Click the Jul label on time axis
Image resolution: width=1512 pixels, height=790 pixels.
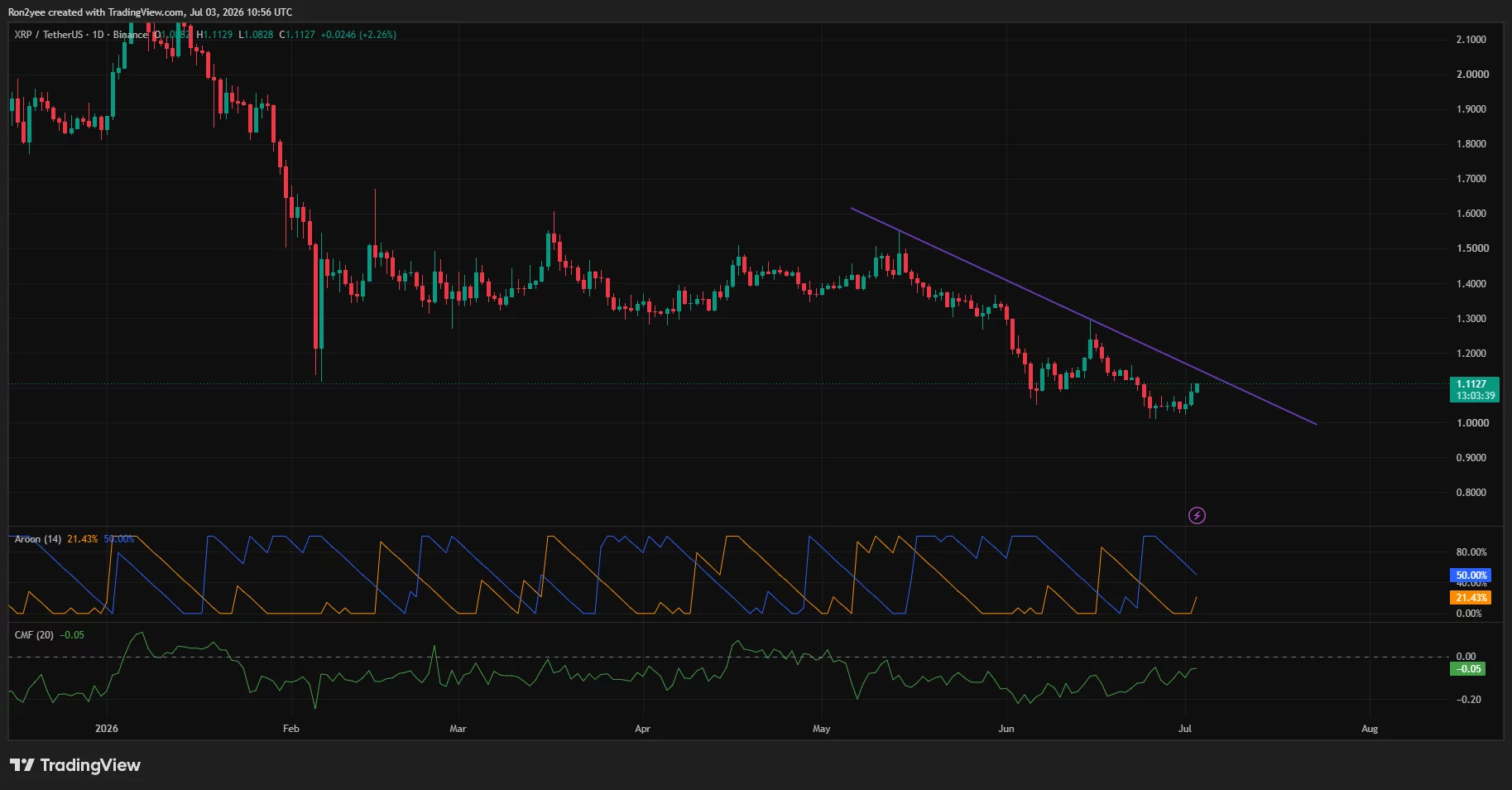click(x=1185, y=729)
